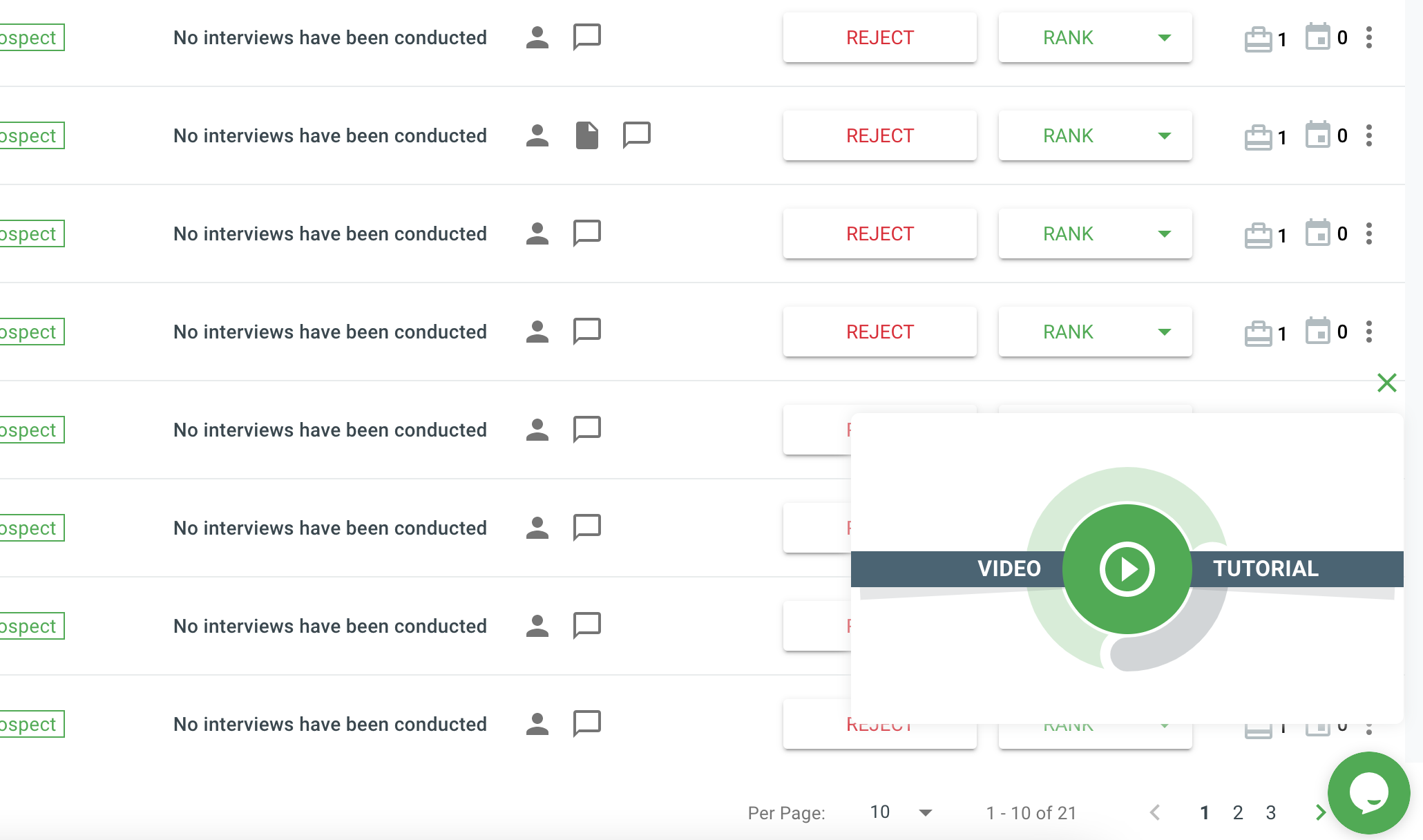Go to page 2 of results
1423x840 pixels.
[1237, 813]
